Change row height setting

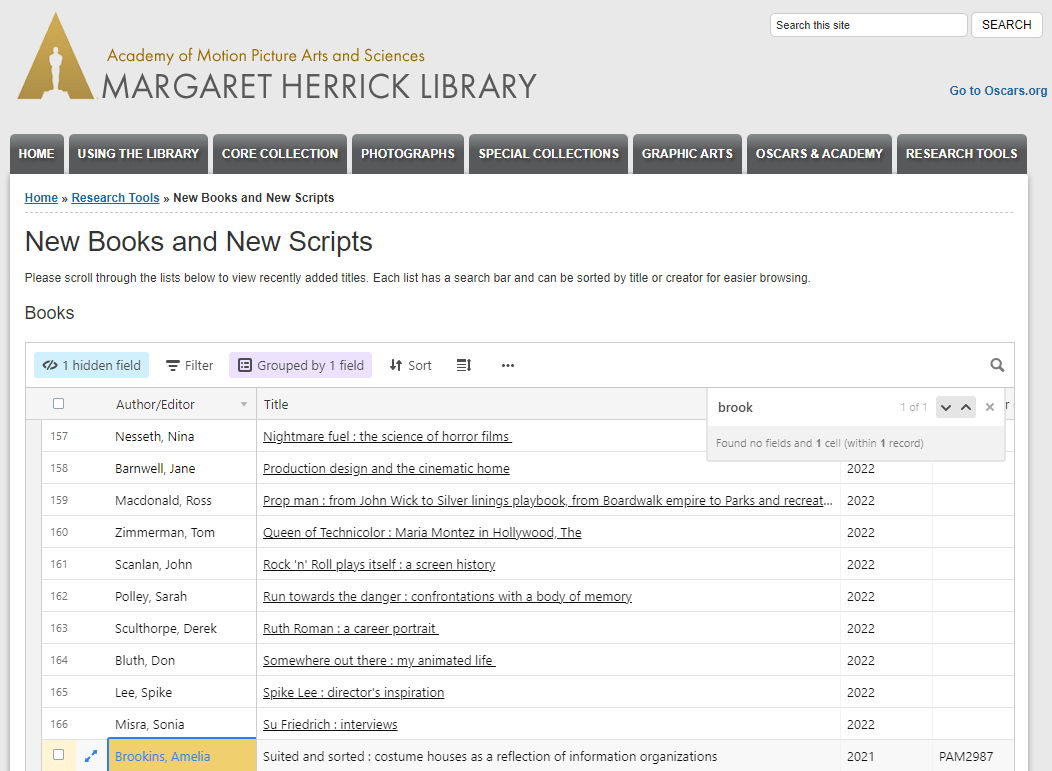coord(463,365)
